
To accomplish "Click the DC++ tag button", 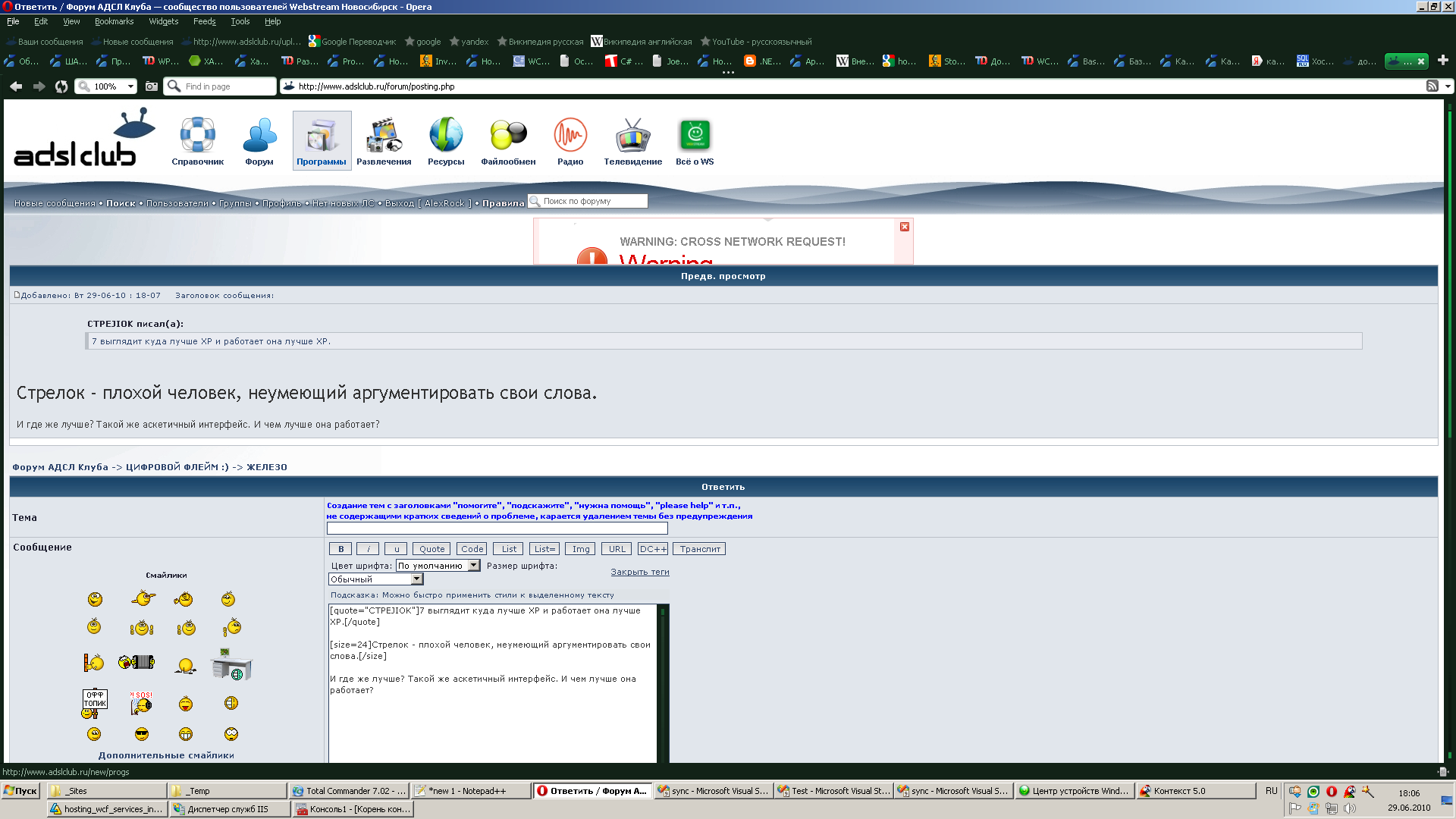I will pos(653,549).
